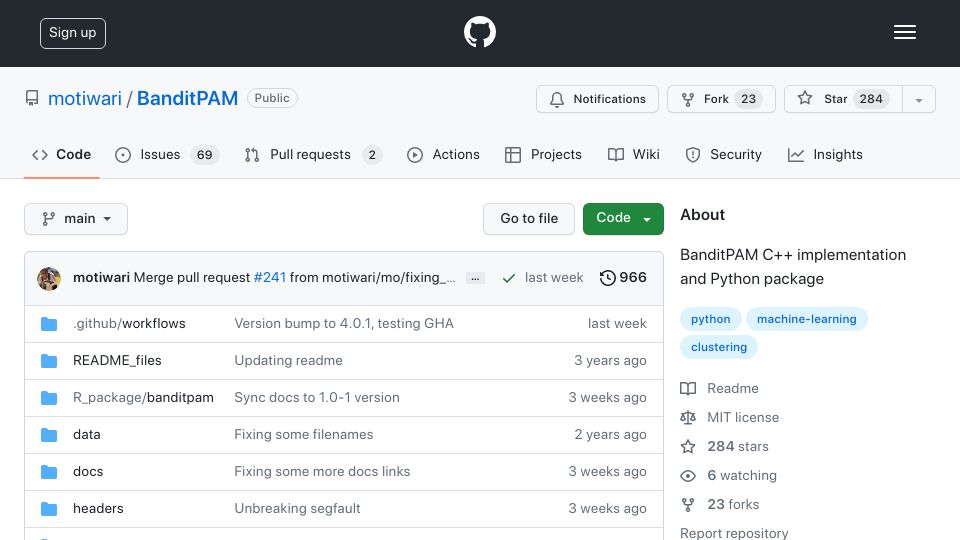
Task: Expand the star lists dropdown arrow
Action: pos(918,100)
